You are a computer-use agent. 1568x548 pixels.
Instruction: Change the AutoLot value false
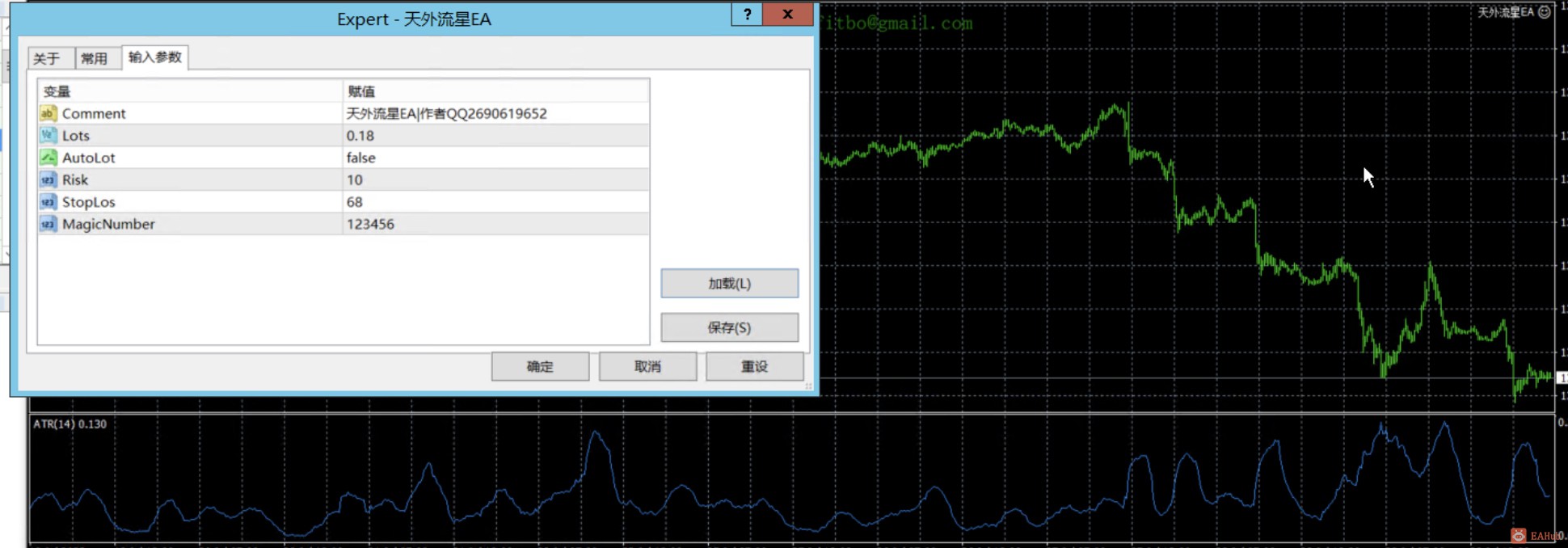(x=495, y=158)
